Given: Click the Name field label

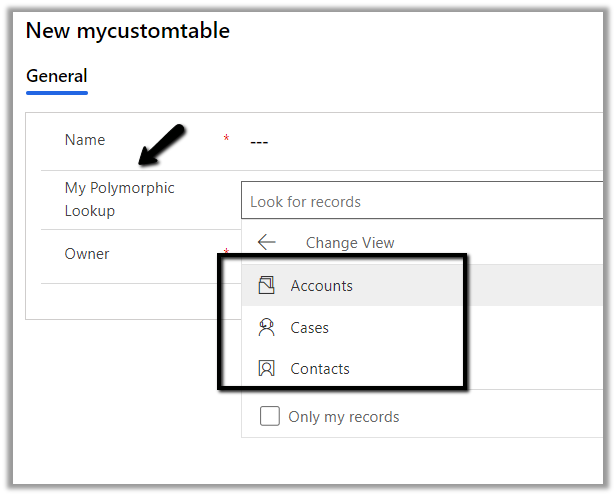Looking at the screenshot, I should (85, 140).
